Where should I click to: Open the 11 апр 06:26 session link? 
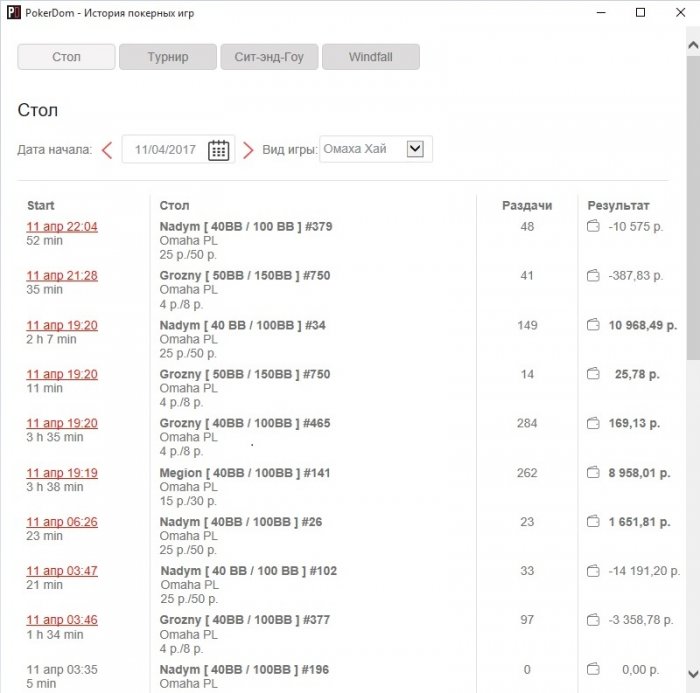click(62, 522)
